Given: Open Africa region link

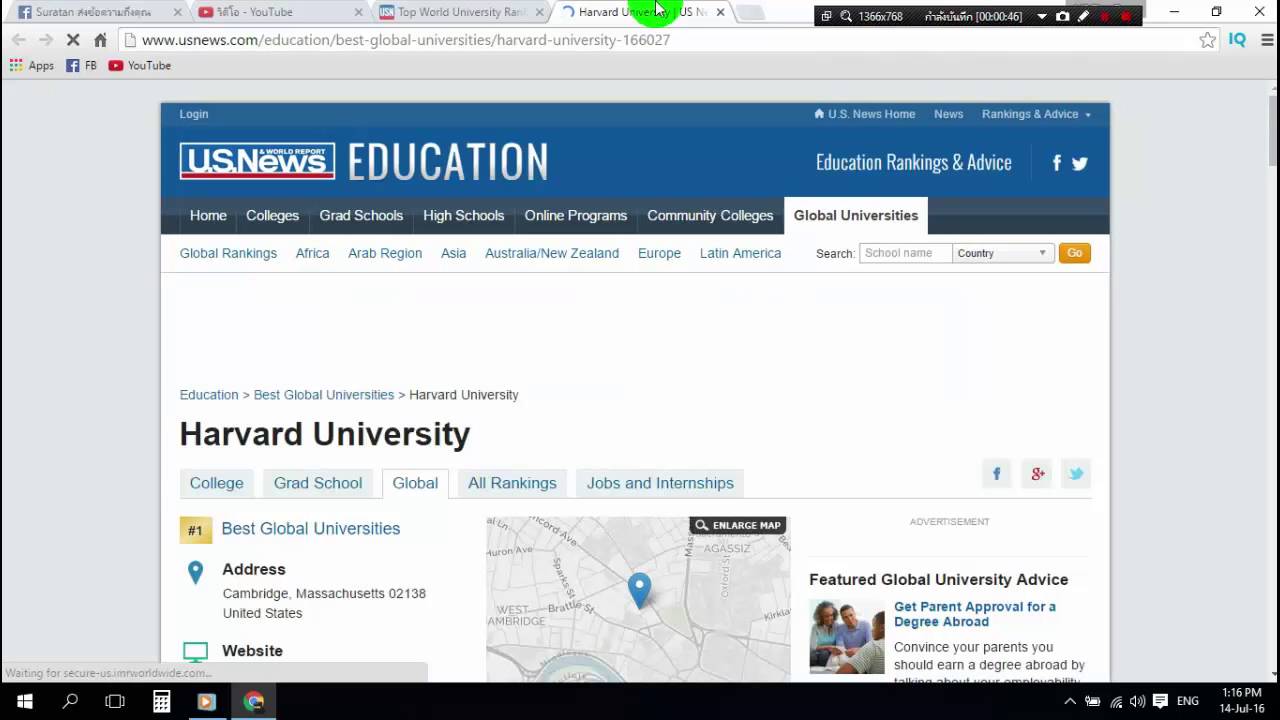Looking at the screenshot, I should (x=312, y=253).
